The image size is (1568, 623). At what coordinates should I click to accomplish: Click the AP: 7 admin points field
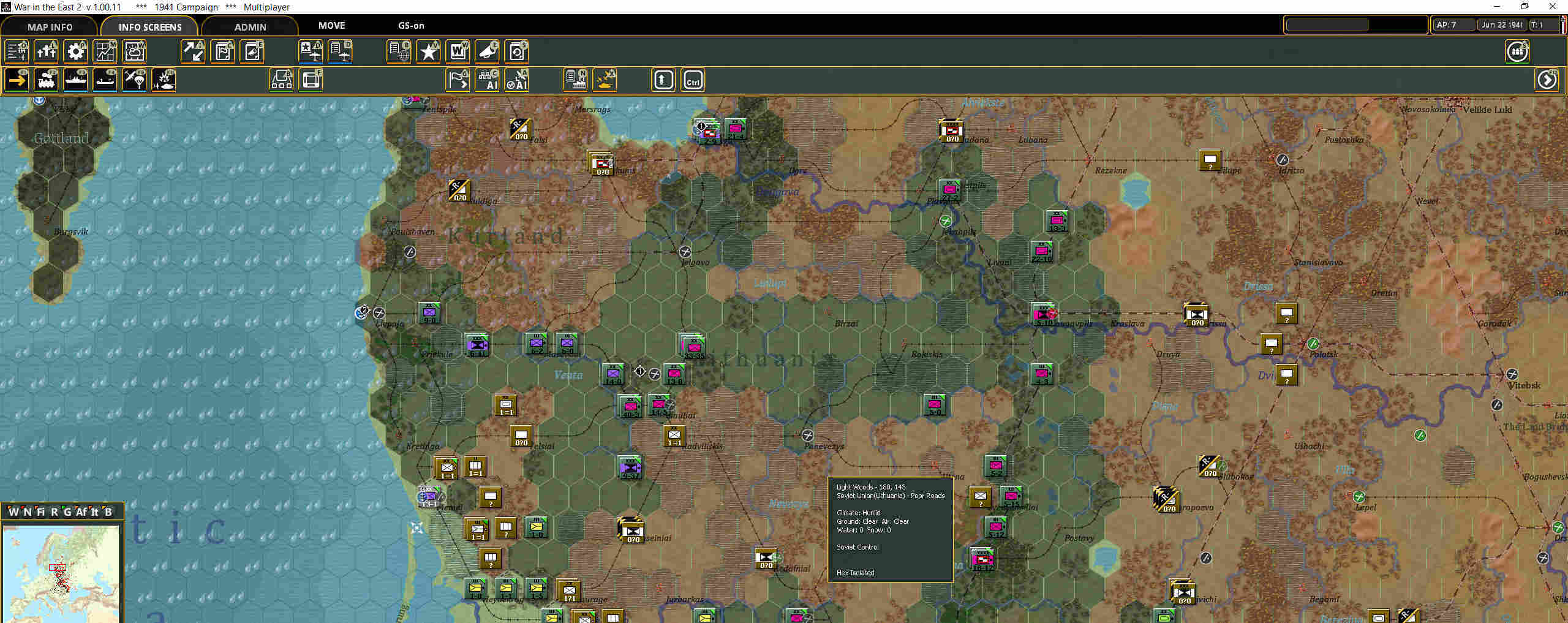click(x=1453, y=25)
